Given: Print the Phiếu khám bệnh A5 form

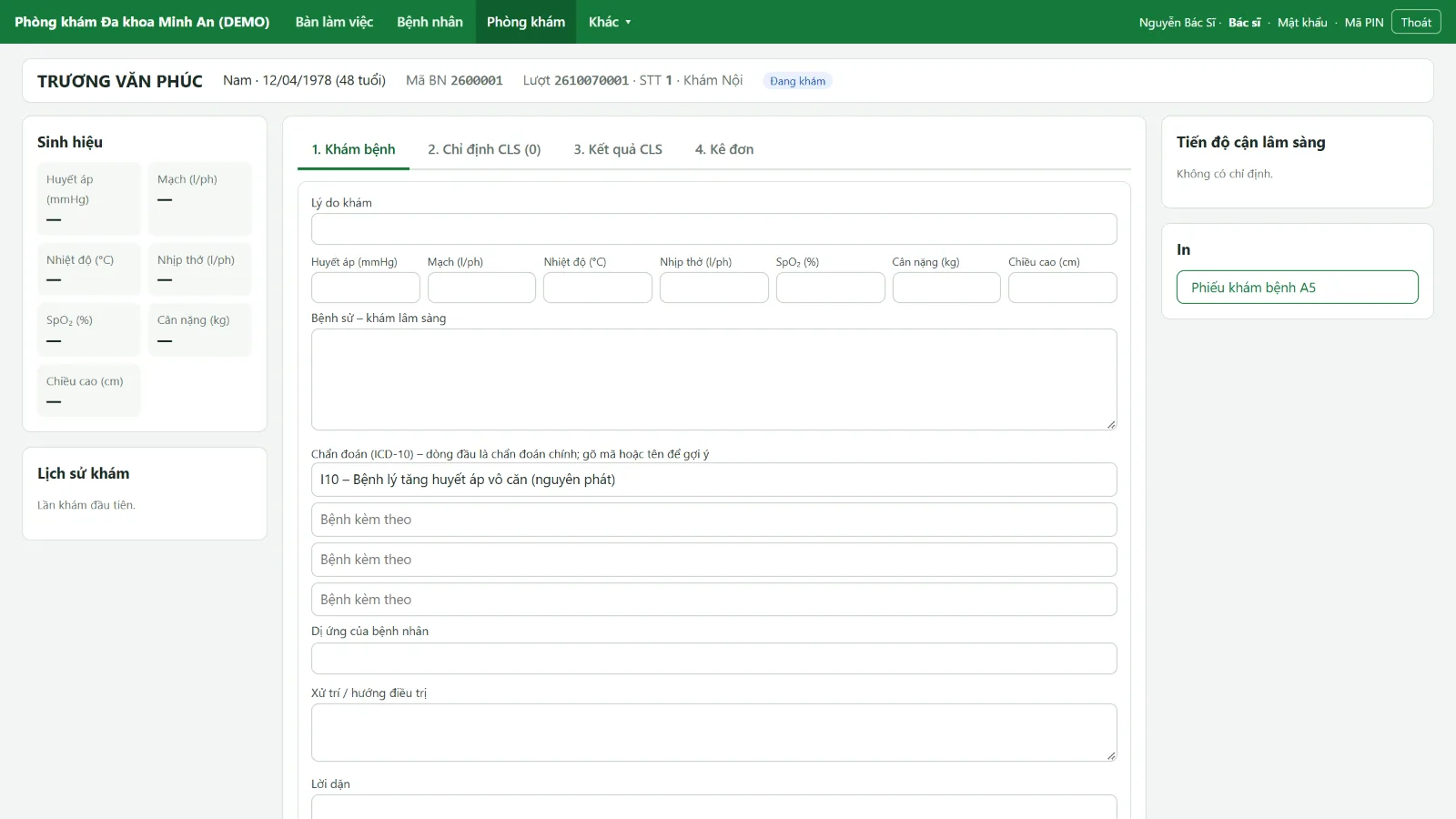Looking at the screenshot, I should [1298, 288].
